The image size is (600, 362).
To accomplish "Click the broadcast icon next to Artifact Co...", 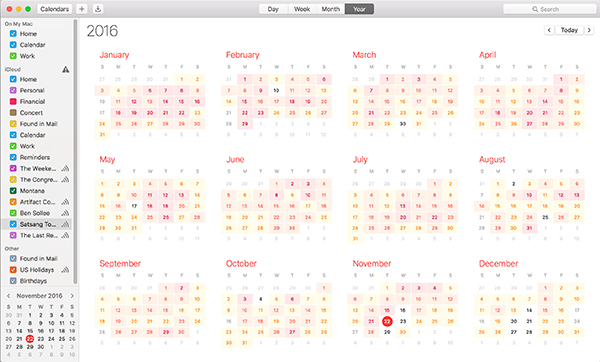I will click(65, 202).
